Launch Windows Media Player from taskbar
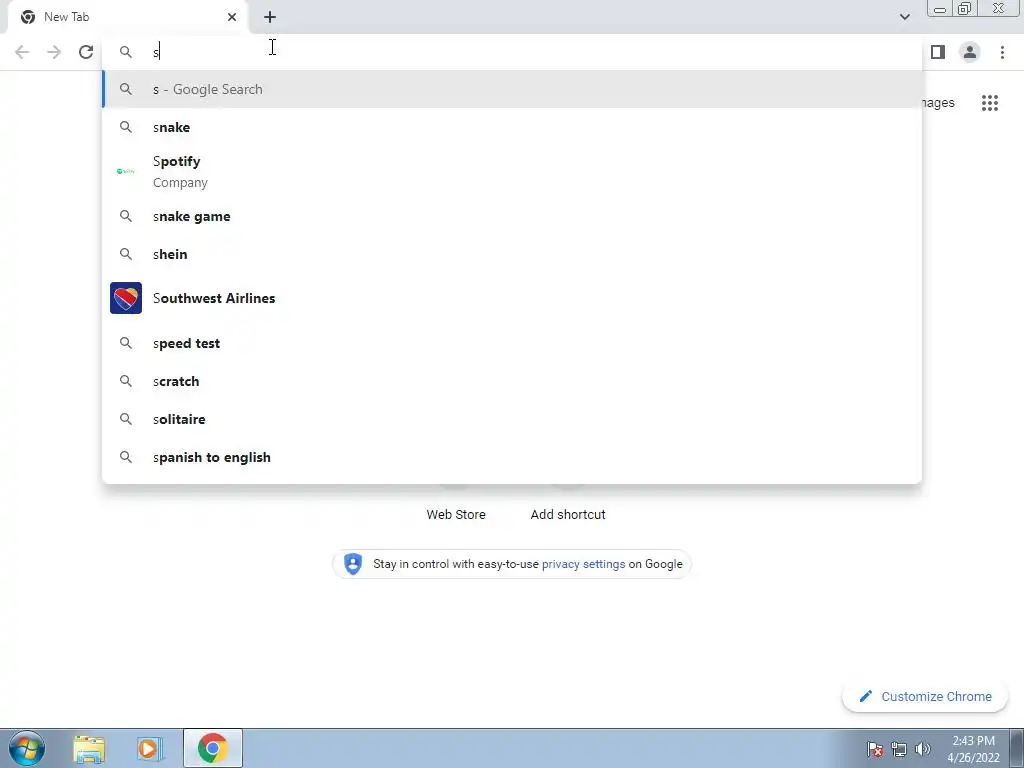This screenshot has width=1024, height=768. point(150,749)
